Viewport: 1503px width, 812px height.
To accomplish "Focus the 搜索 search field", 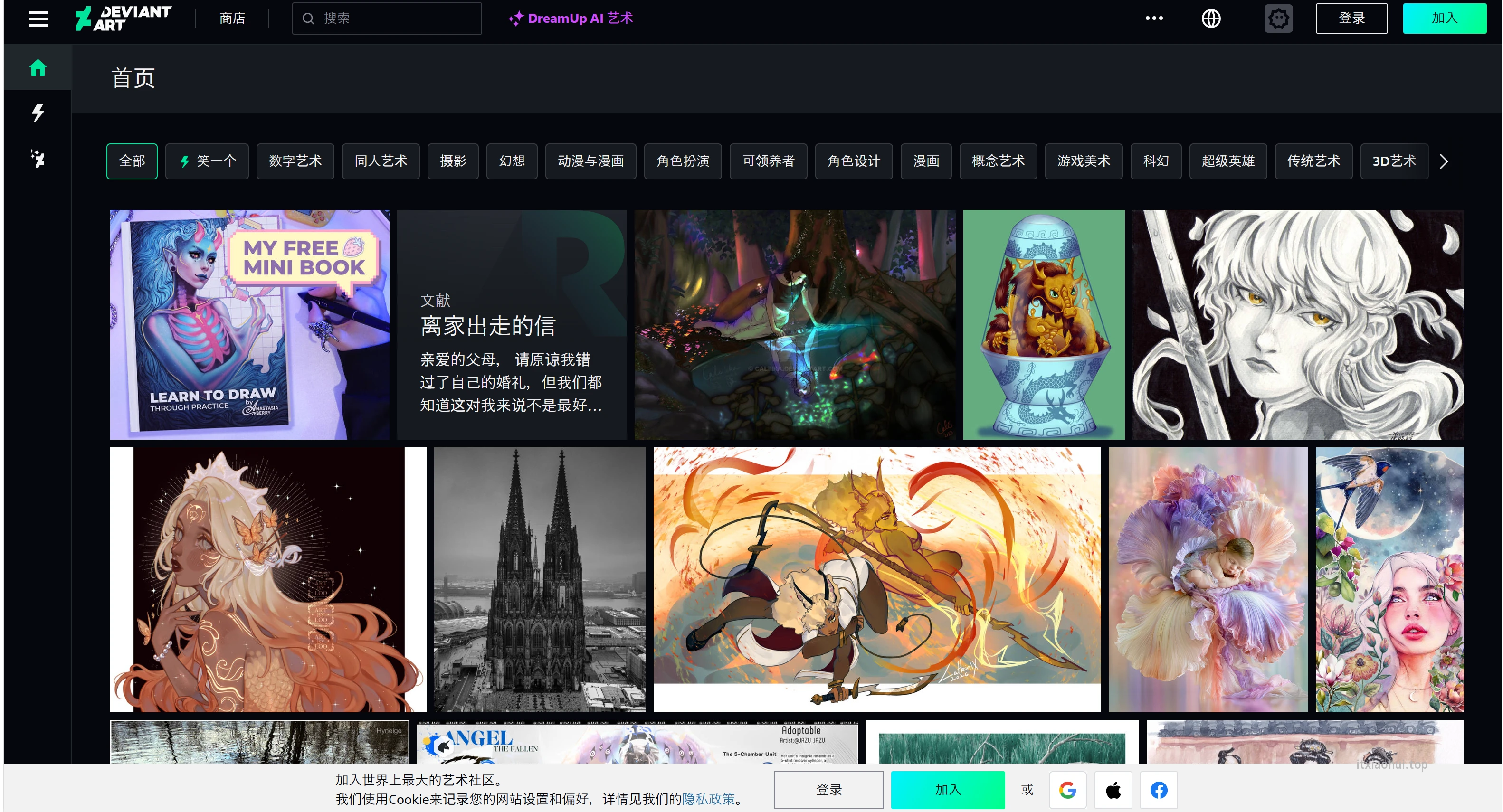I will (x=387, y=19).
